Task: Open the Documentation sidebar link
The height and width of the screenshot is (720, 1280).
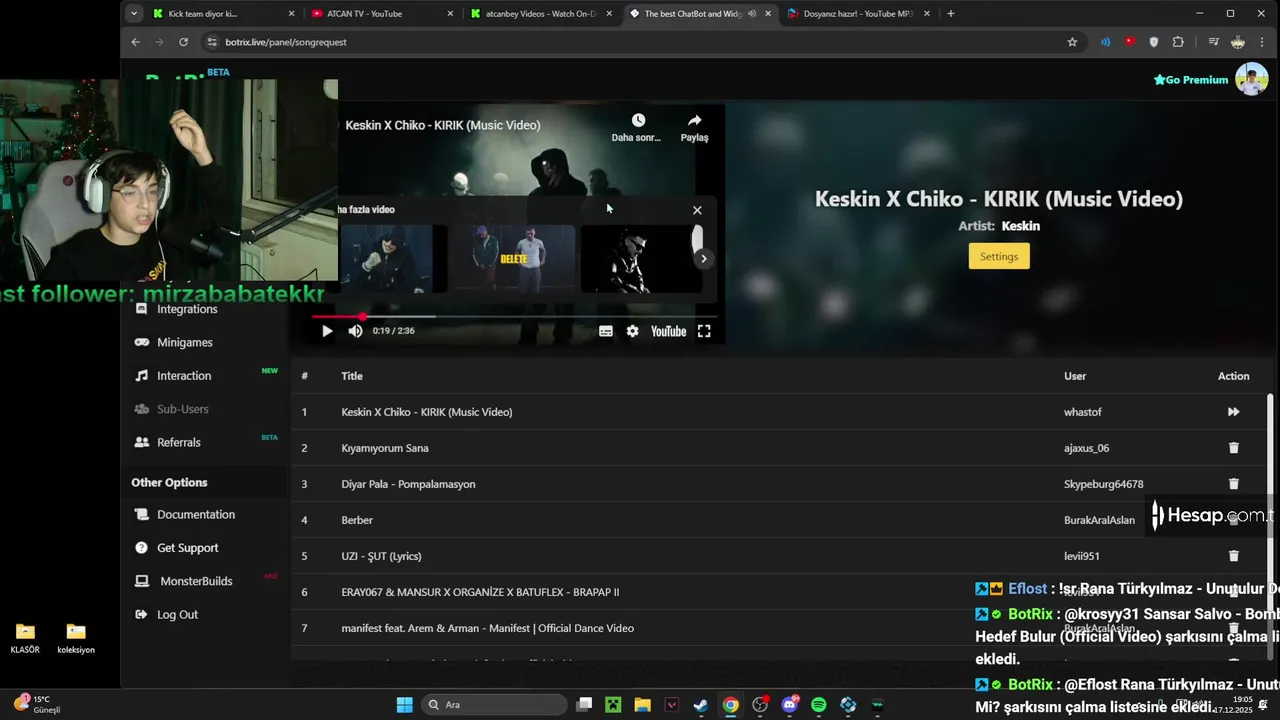Action: 196,514
